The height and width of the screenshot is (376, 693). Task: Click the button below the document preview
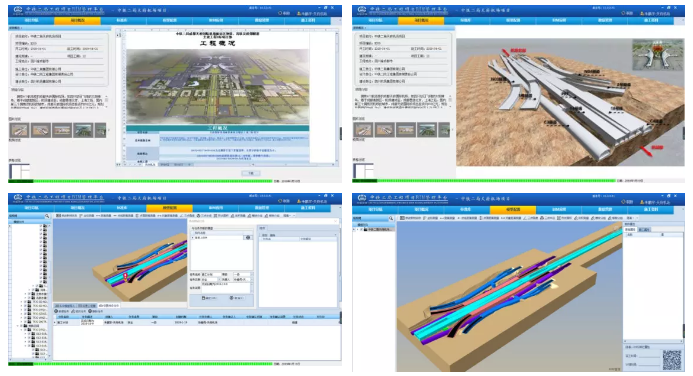pos(251,173)
